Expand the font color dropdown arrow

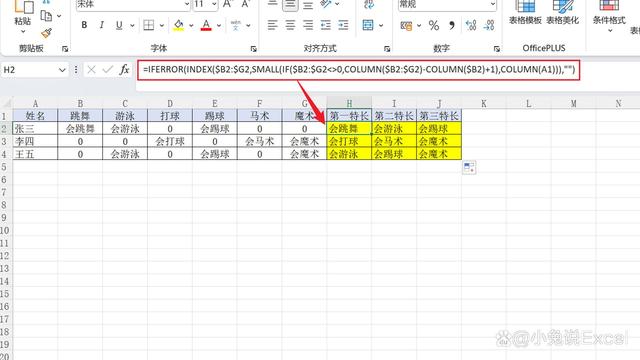point(219,26)
